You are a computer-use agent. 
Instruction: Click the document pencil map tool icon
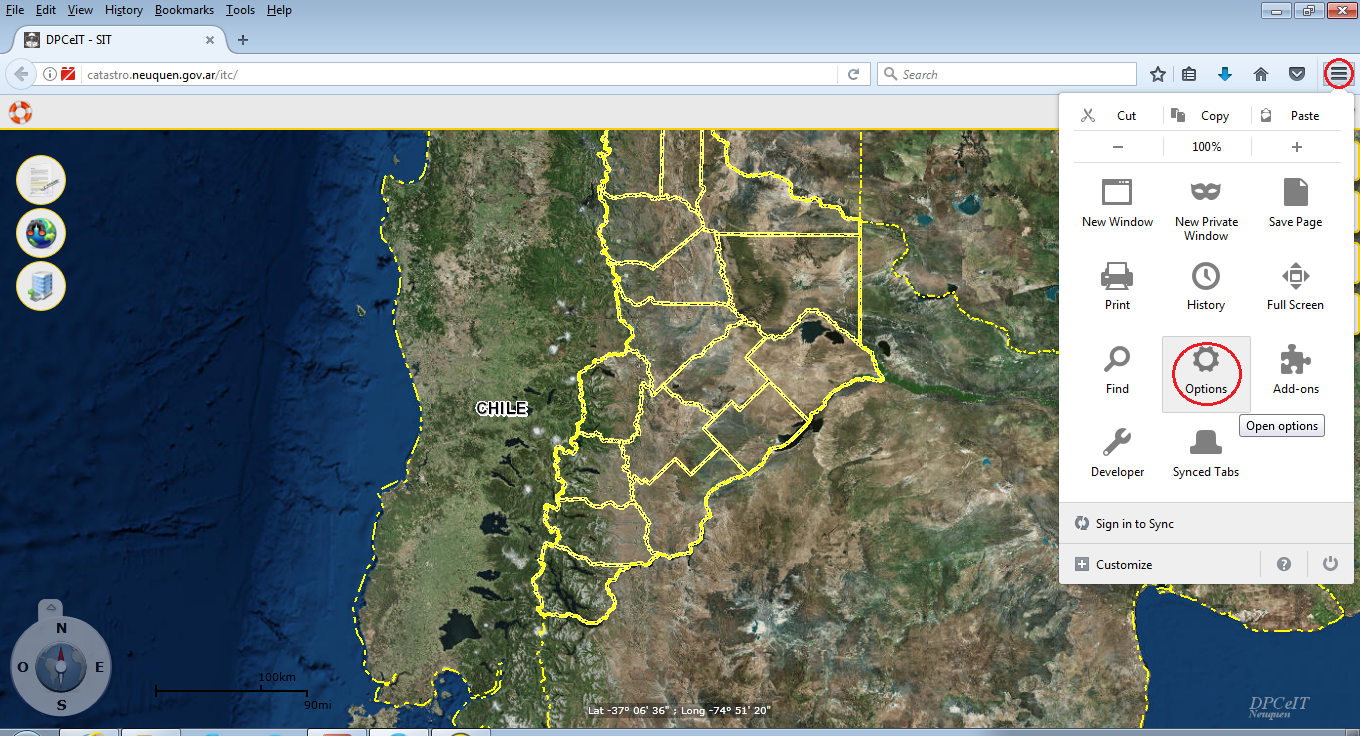pos(41,181)
